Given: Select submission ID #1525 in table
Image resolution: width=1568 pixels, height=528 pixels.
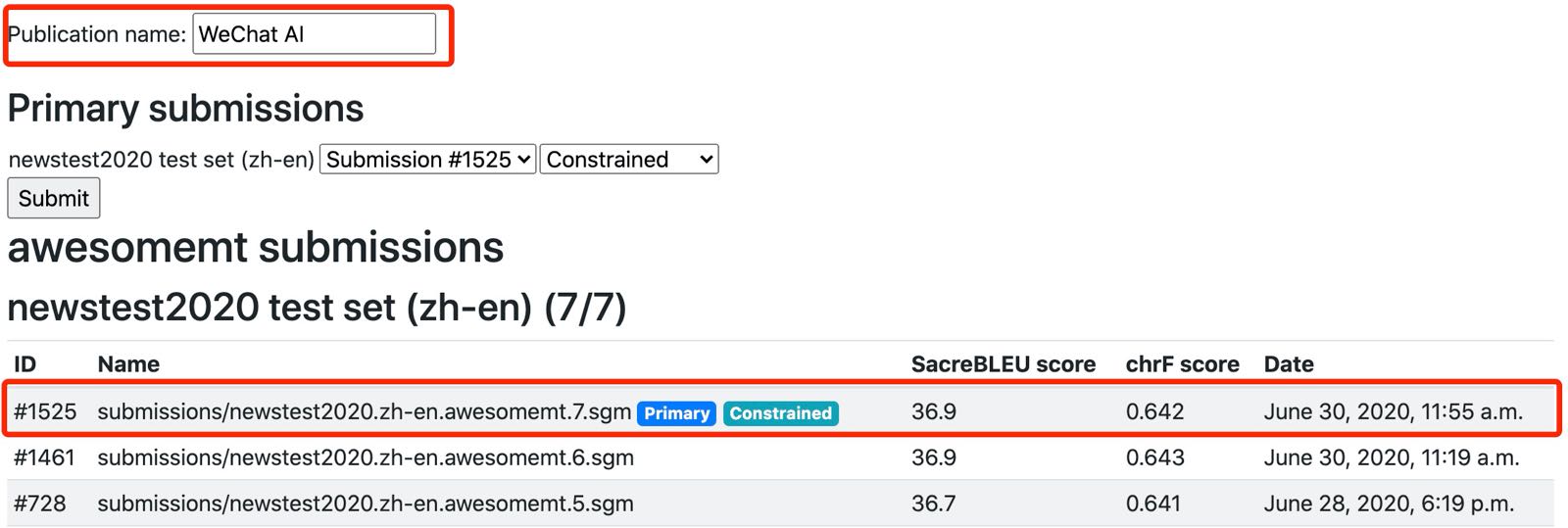Looking at the screenshot, I should pos(45,412).
